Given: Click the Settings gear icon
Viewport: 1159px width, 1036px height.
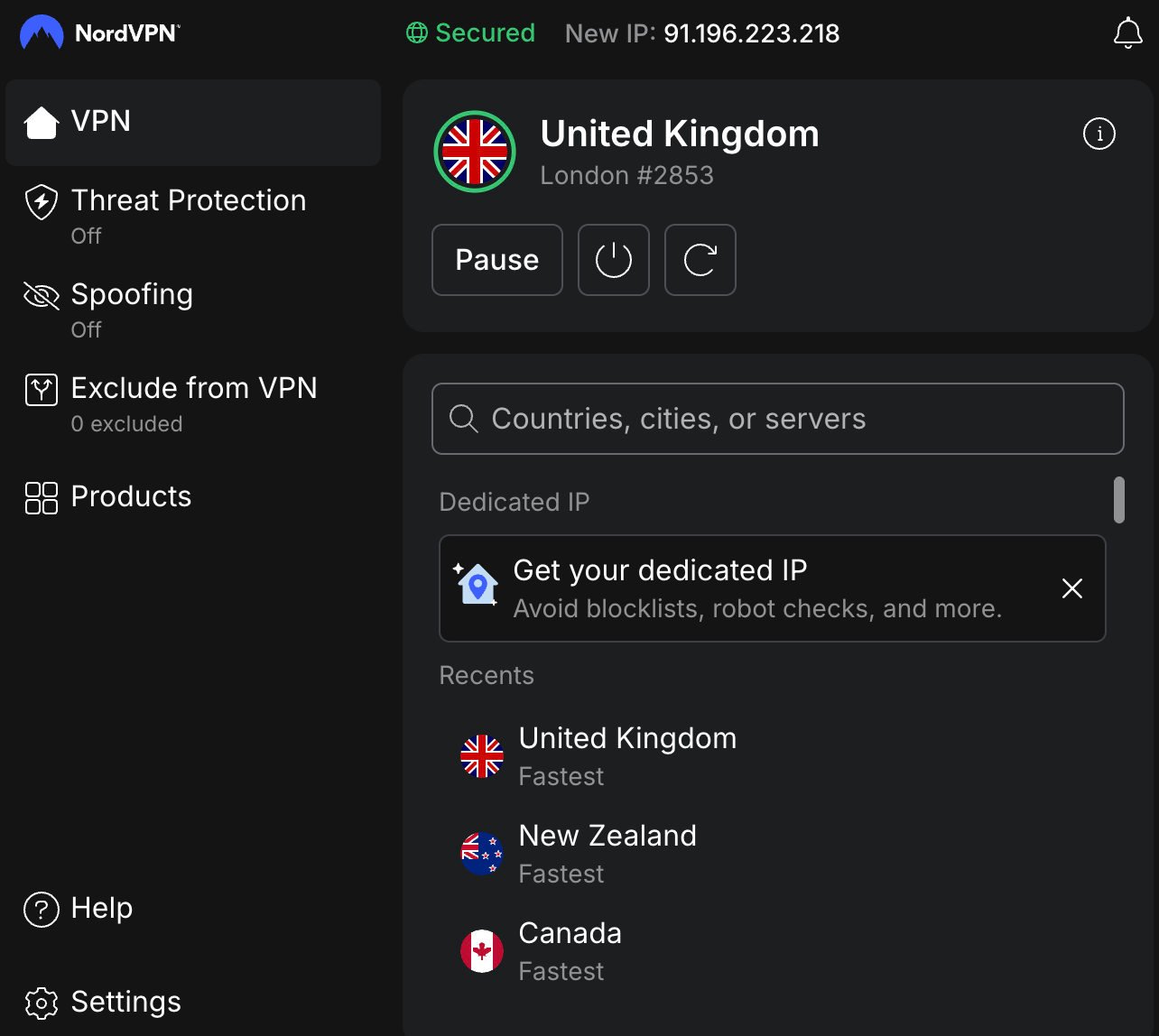Looking at the screenshot, I should point(42,1003).
